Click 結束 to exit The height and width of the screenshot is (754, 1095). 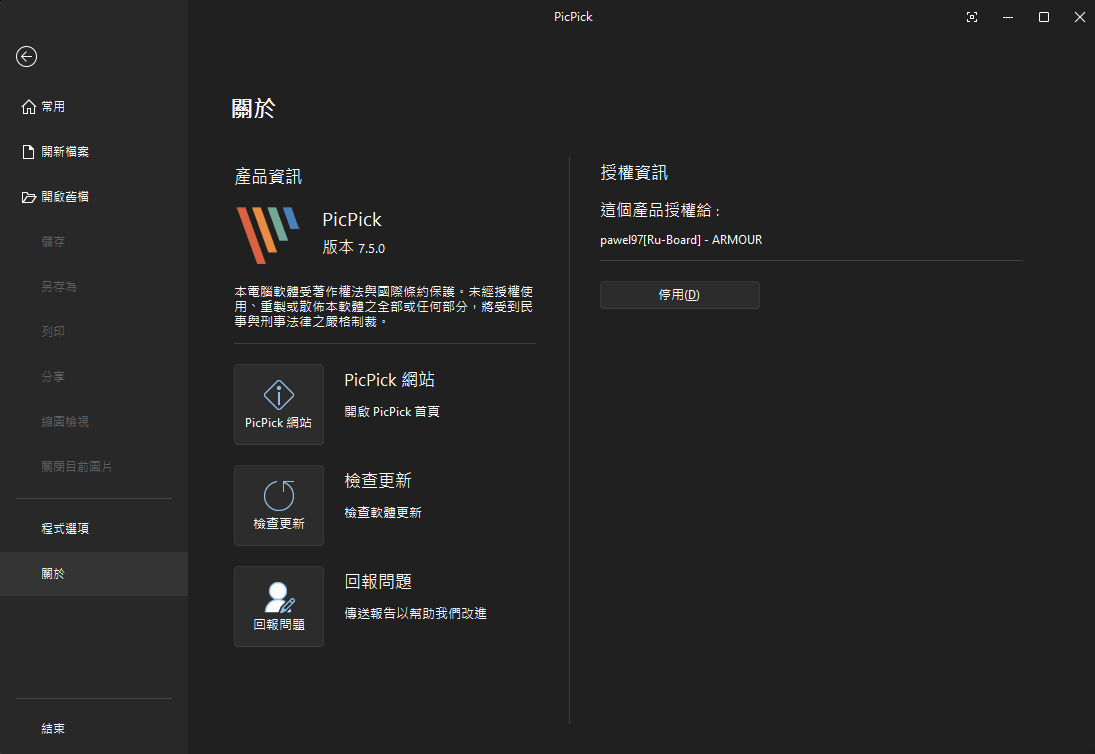[x=94, y=728]
